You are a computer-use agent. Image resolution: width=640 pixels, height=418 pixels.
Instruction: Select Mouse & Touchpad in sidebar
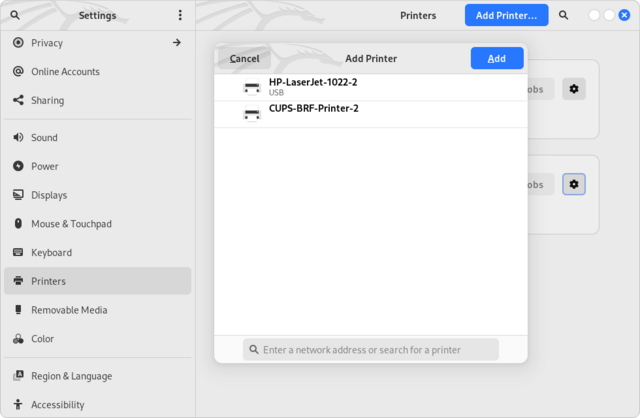[71, 224]
